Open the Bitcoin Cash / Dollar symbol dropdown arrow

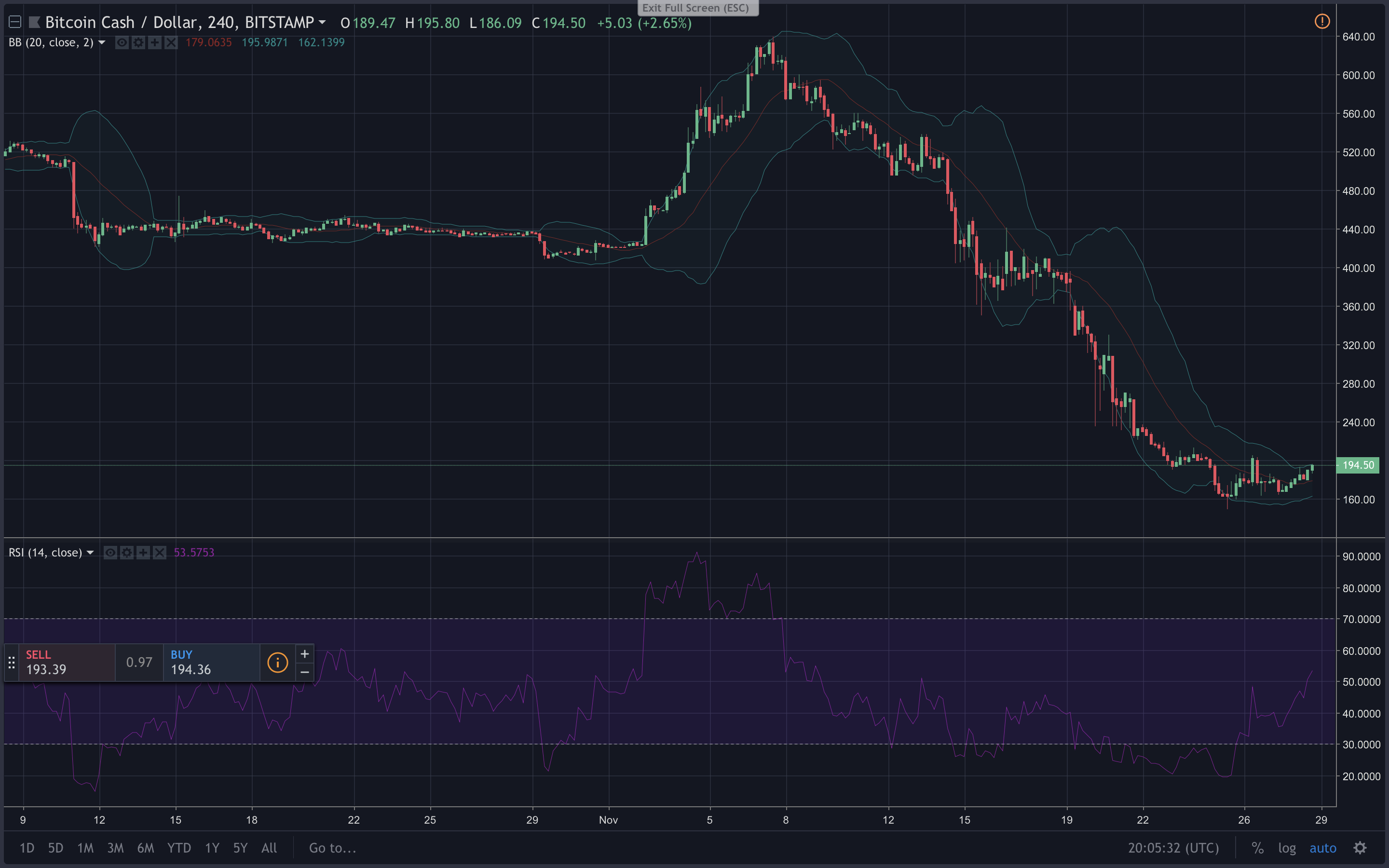point(322,22)
